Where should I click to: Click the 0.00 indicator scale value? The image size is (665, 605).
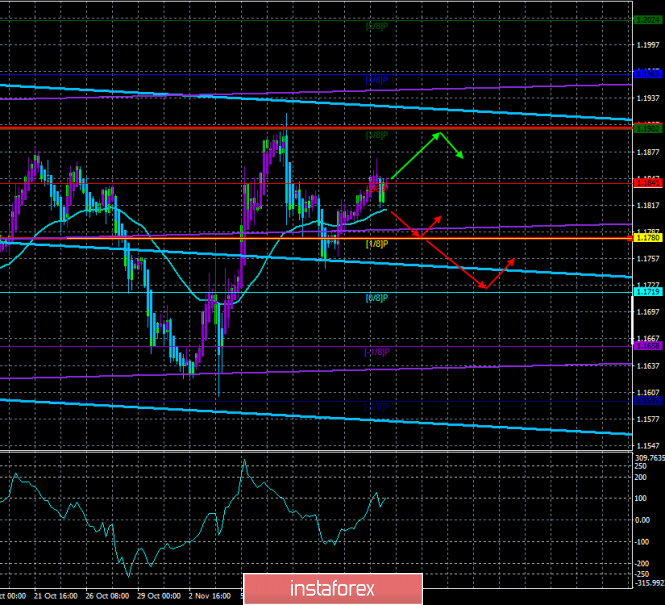point(642,520)
